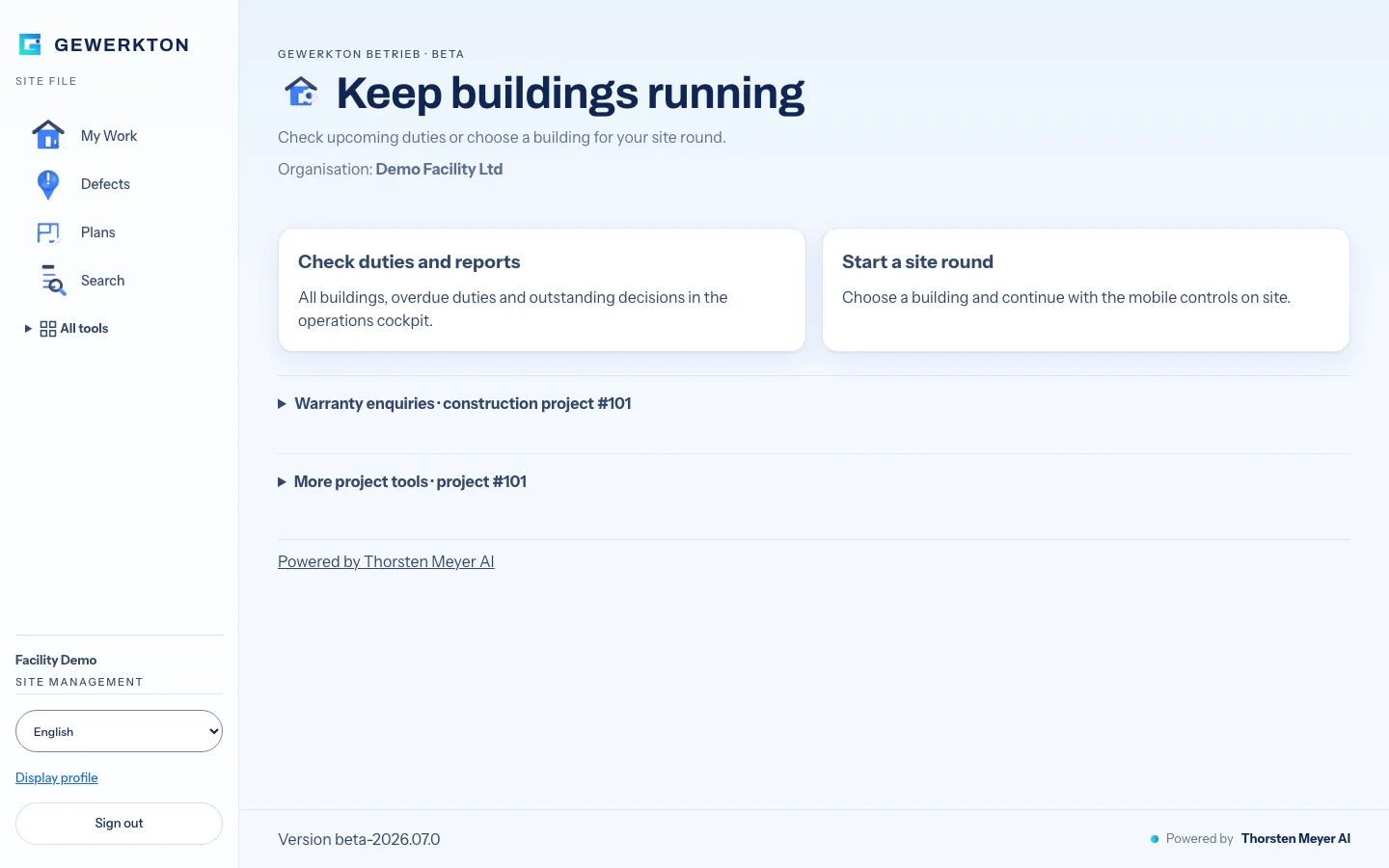Screen dimensions: 1389x868
Task: Open the Check duties and reports card
Action: (542, 290)
